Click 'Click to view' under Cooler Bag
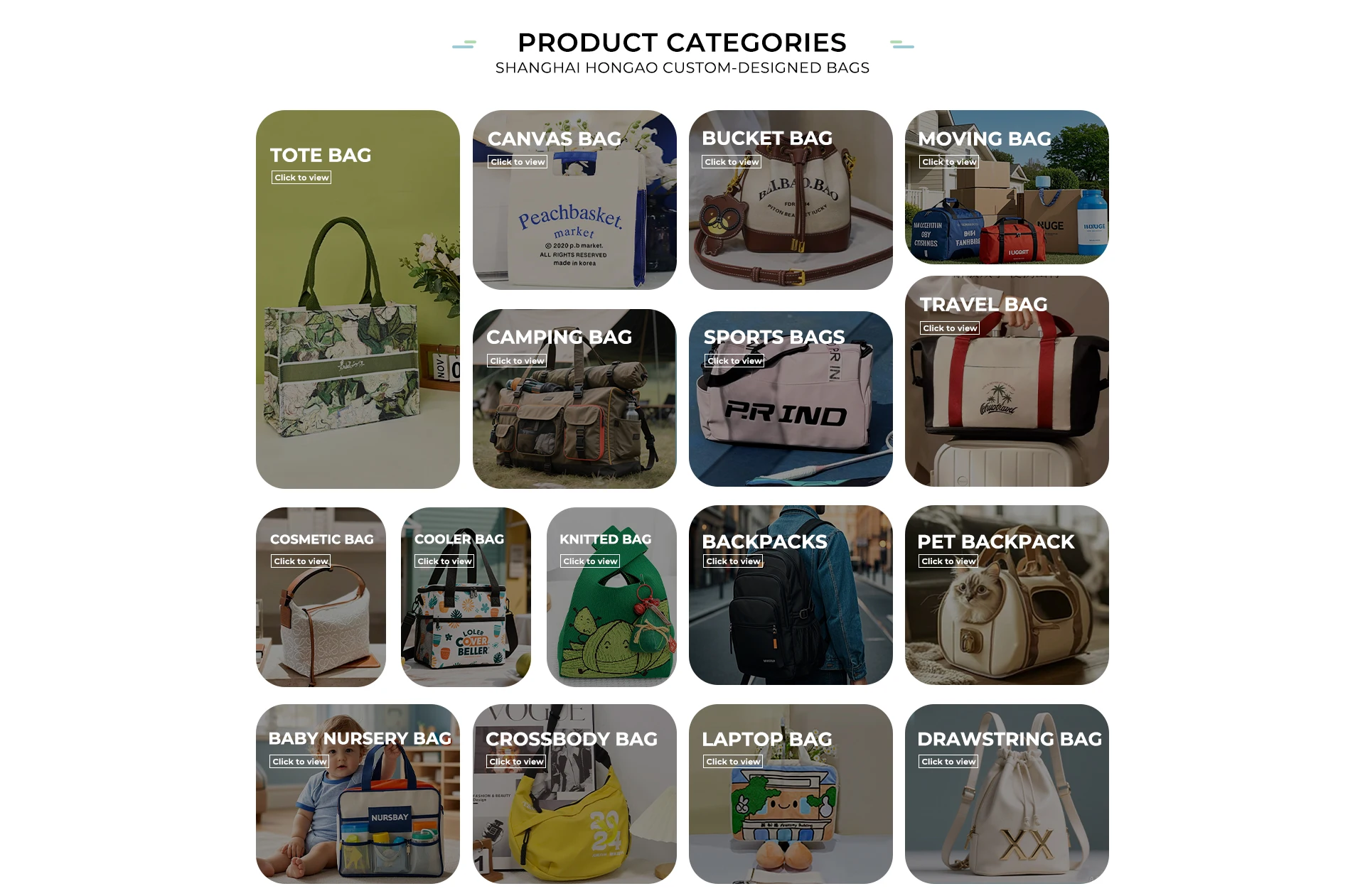Viewport: 1365px width, 896px height. (444, 561)
